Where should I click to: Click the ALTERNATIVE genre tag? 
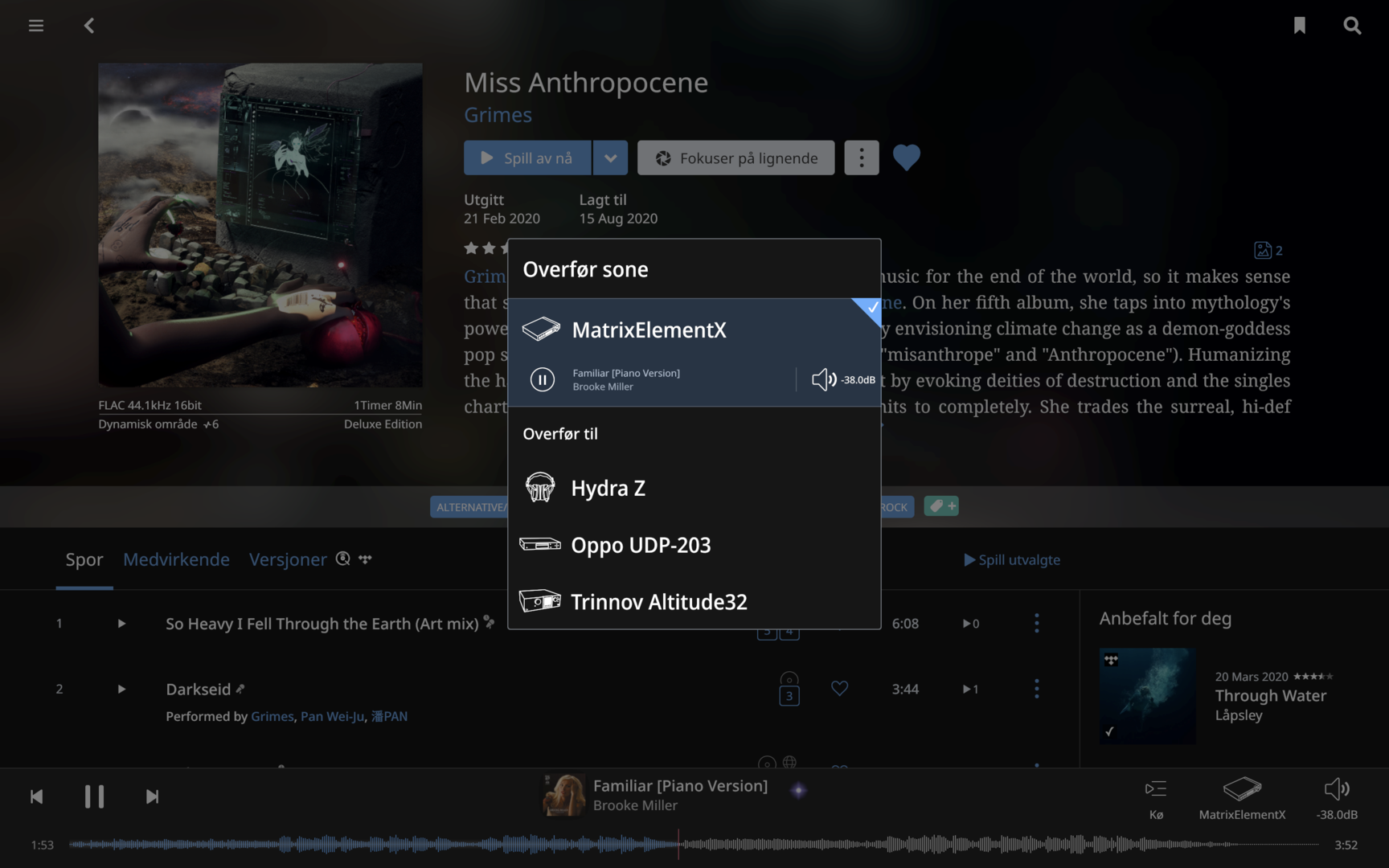tap(469, 507)
